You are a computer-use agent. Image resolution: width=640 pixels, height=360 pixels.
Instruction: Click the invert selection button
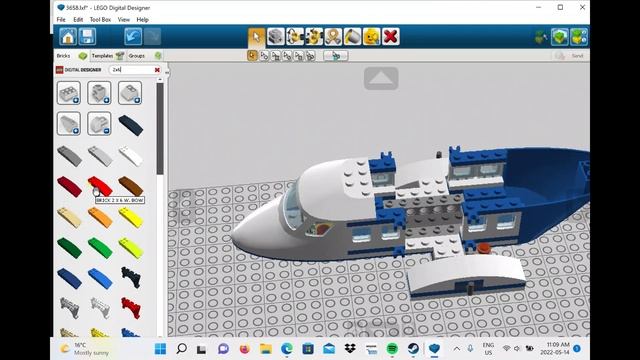(x=336, y=56)
